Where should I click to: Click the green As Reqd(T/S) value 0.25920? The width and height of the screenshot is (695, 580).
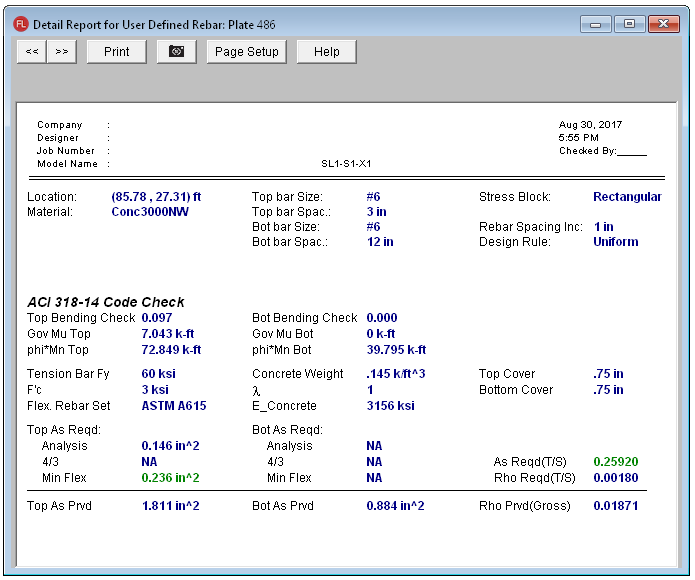click(x=616, y=462)
